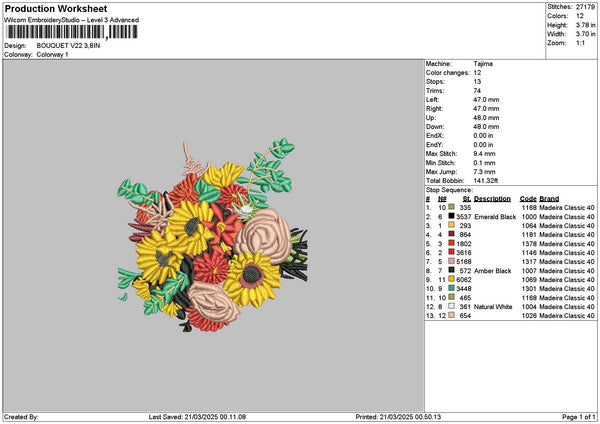Select the Amber Black thread swatch
This screenshot has width=600, height=424.
coord(452,270)
